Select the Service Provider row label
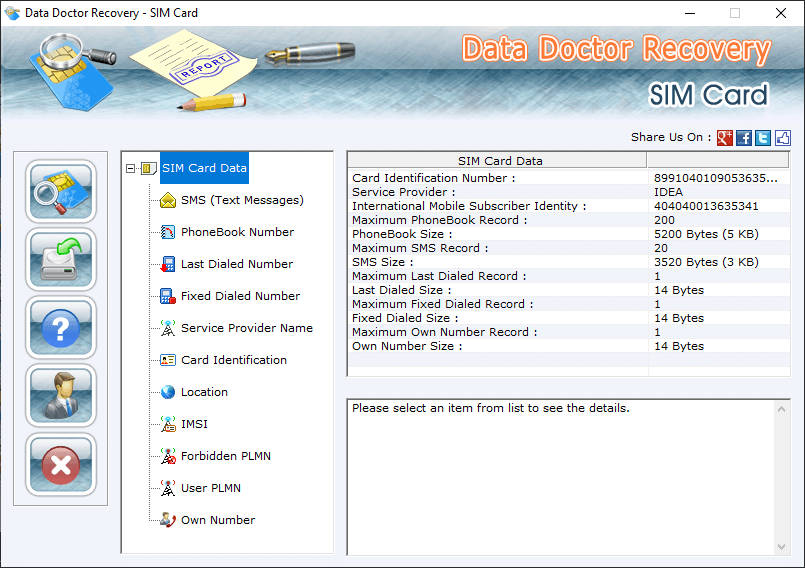Image resolution: width=805 pixels, height=568 pixels. click(404, 192)
